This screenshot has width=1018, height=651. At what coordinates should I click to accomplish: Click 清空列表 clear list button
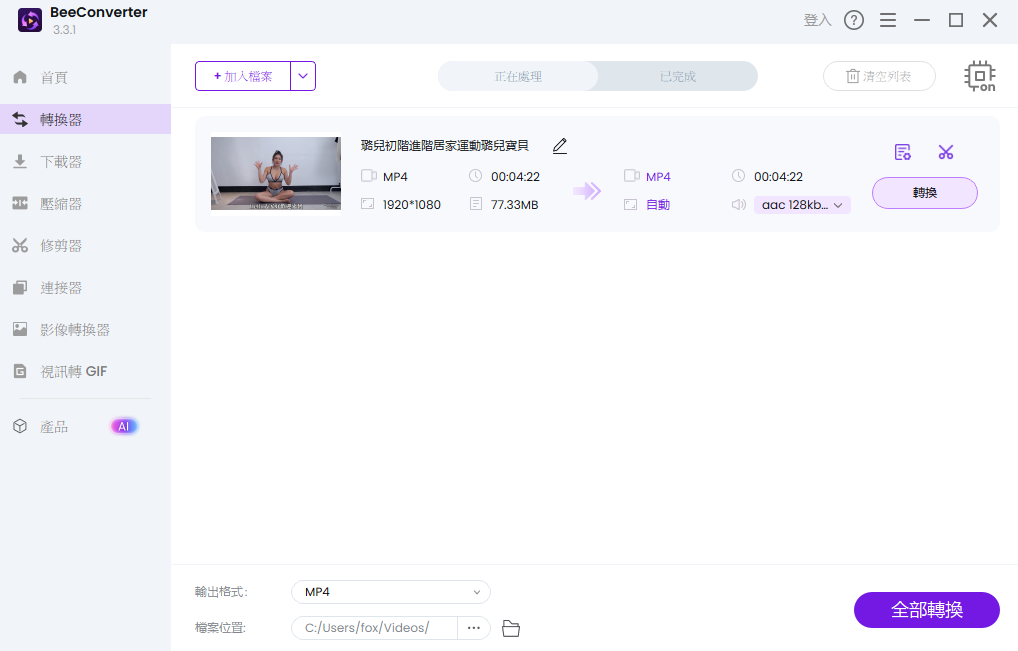(879, 76)
